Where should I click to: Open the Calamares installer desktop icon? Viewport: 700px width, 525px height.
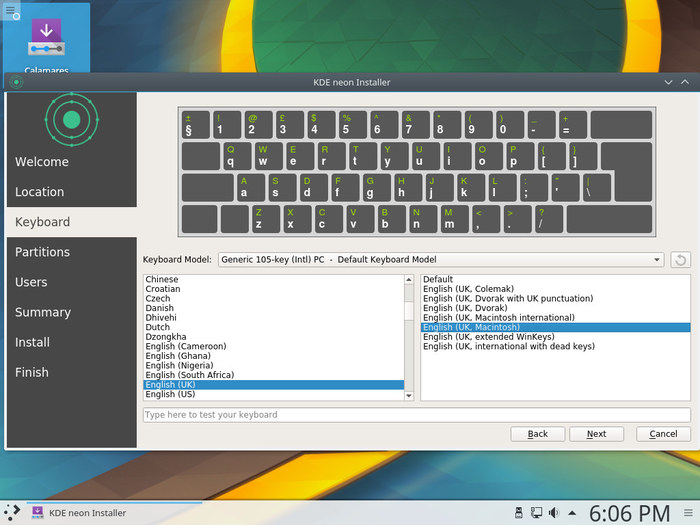[46, 38]
